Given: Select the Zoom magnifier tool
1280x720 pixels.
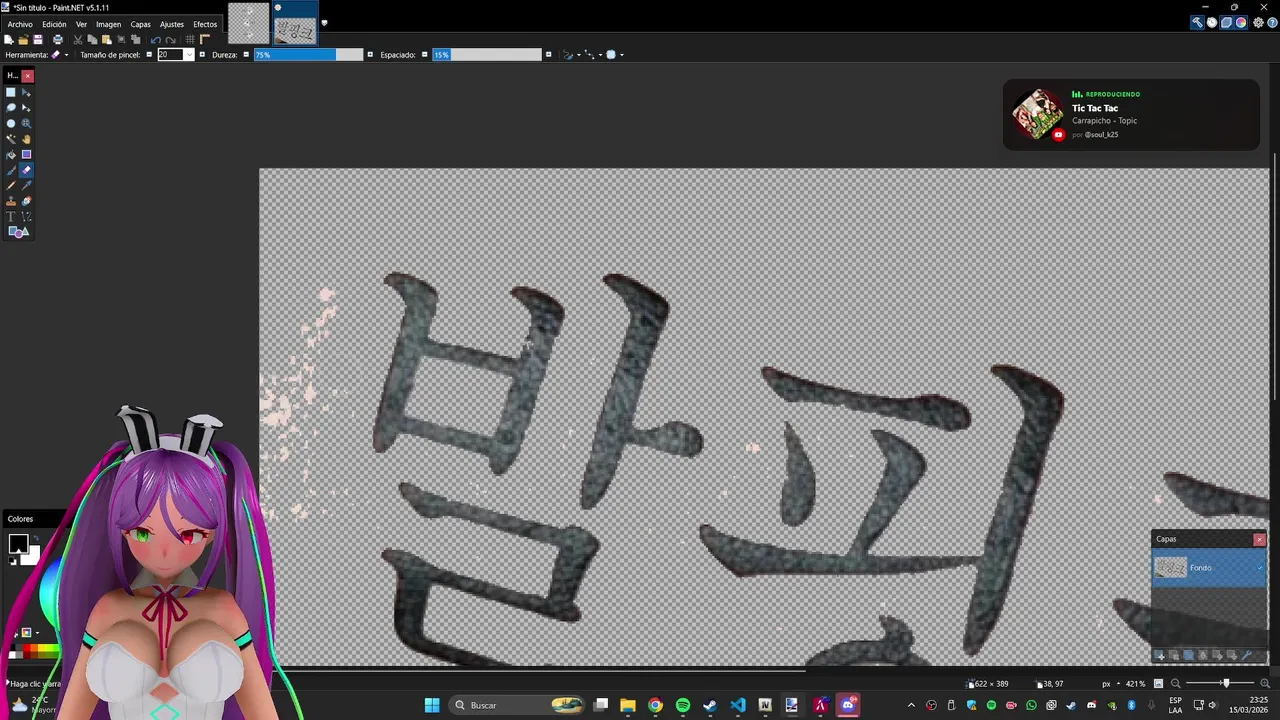Looking at the screenshot, I should [26, 123].
